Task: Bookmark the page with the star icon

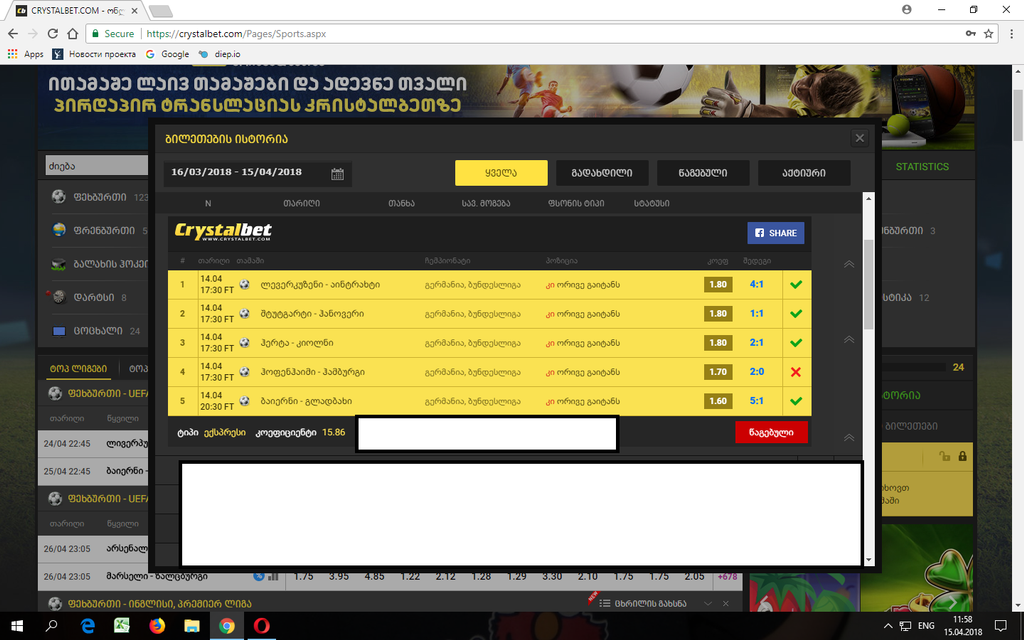Action: pyautogui.click(x=989, y=33)
